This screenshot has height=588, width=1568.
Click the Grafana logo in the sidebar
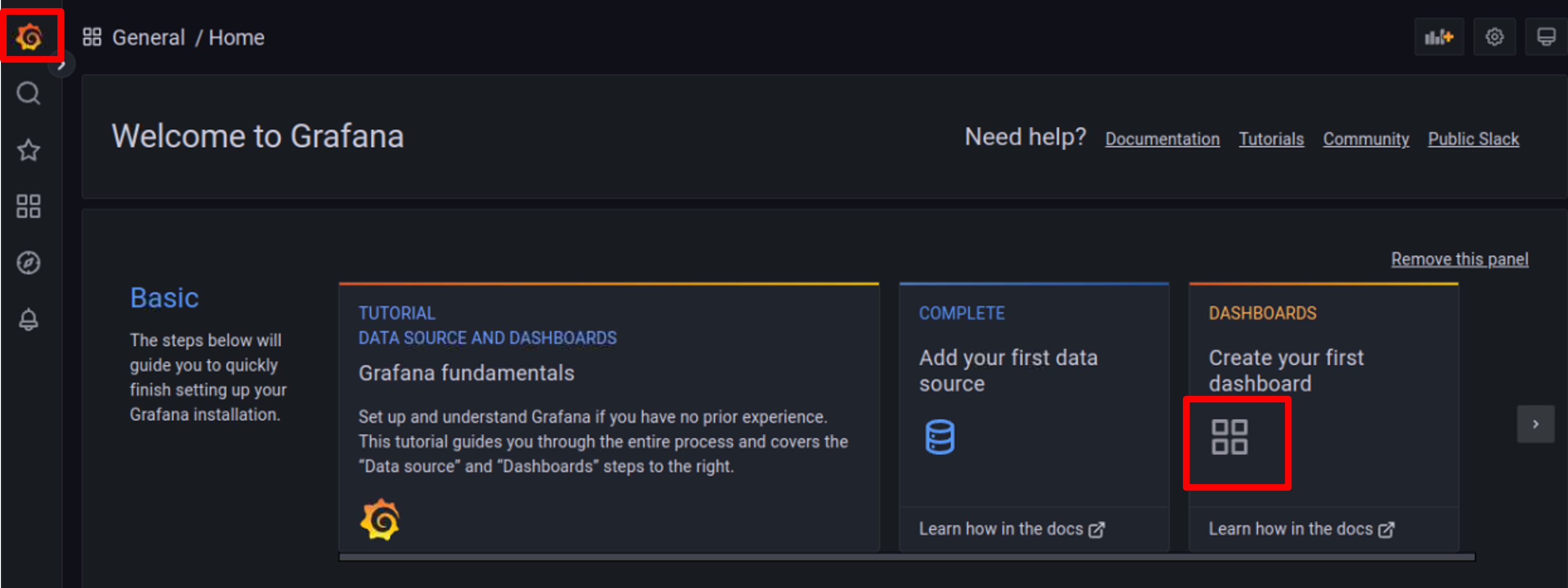click(29, 37)
